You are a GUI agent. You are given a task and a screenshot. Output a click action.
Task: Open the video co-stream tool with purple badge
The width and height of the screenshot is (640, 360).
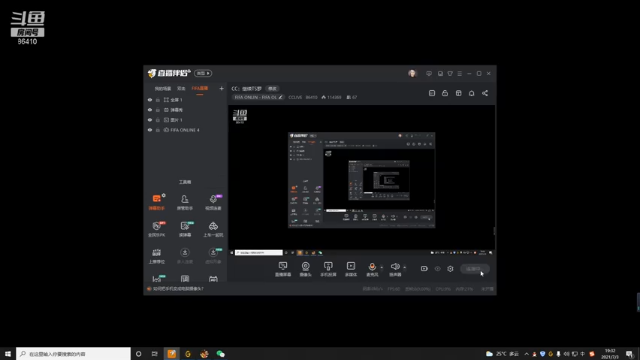coord(213,202)
